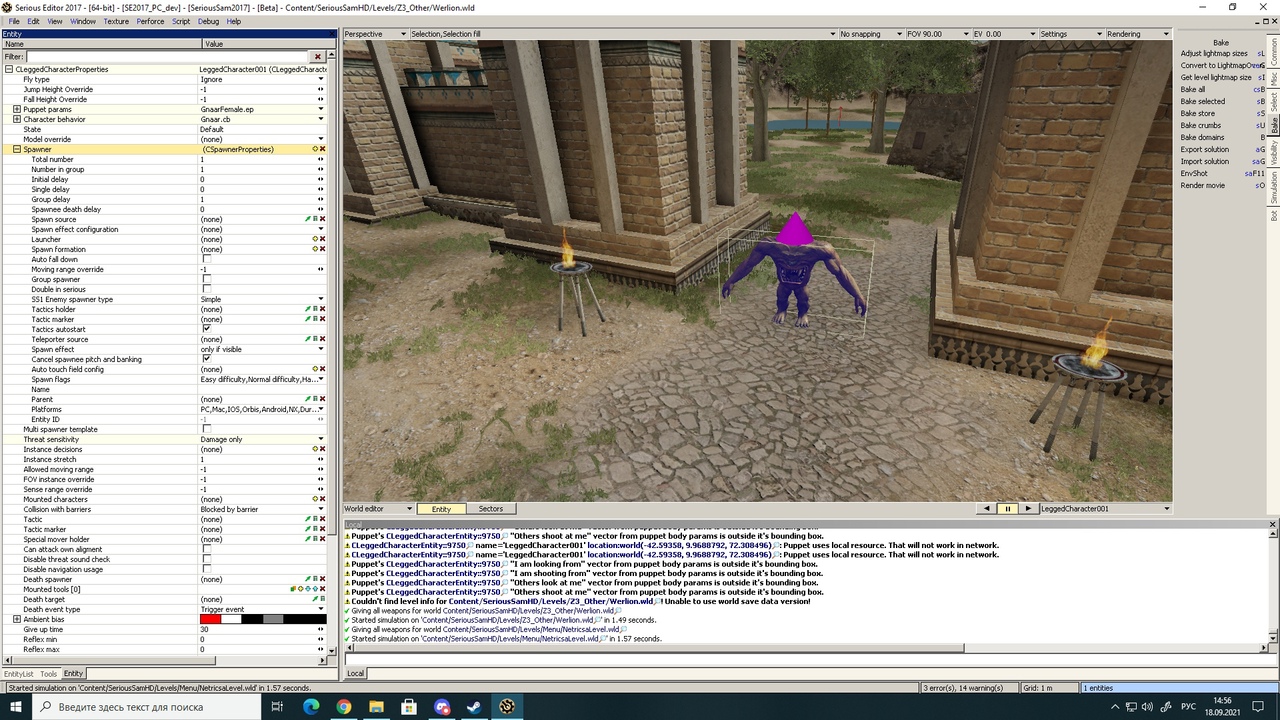Open the Rendering dropdown in viewport toolbar

click(1137, 34)
